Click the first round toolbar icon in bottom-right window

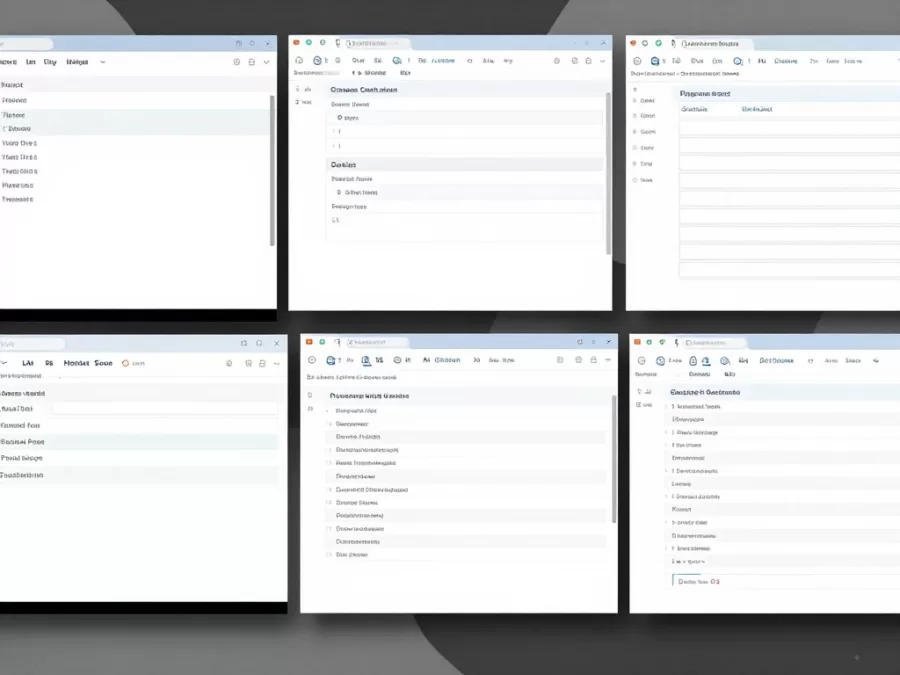tap(642, 360)
